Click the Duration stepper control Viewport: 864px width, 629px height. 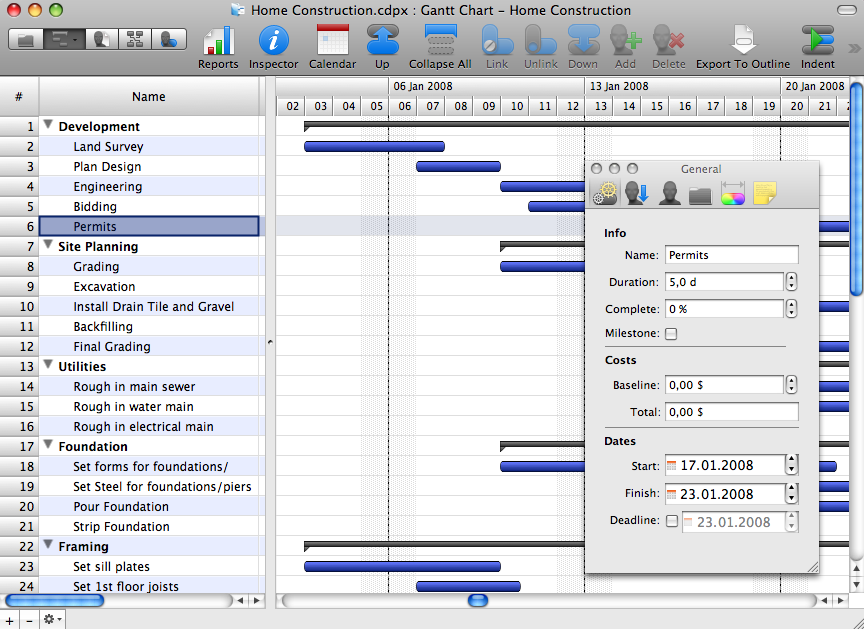(x=791, y=282)
